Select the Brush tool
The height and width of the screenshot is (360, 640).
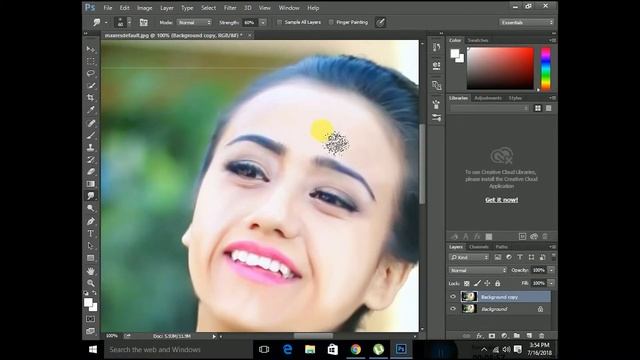91,135
